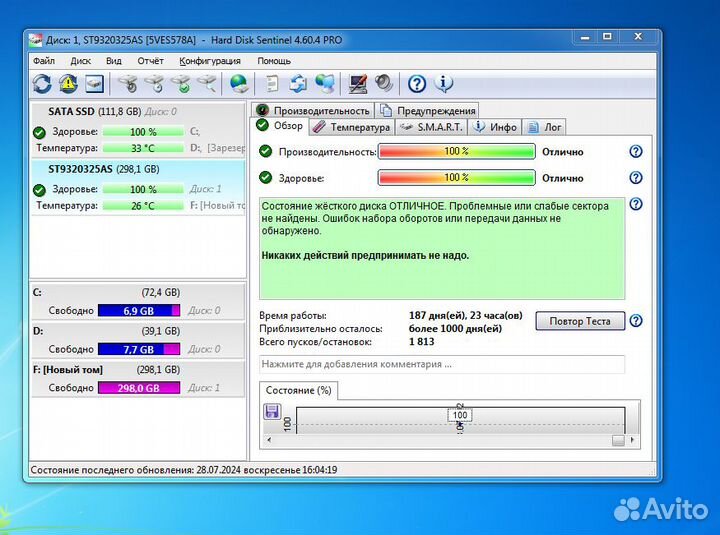Image resolution: width=720 pixels, height=535 pixels.
Task: Switch to the Температура tab
Action: [351, 127]
